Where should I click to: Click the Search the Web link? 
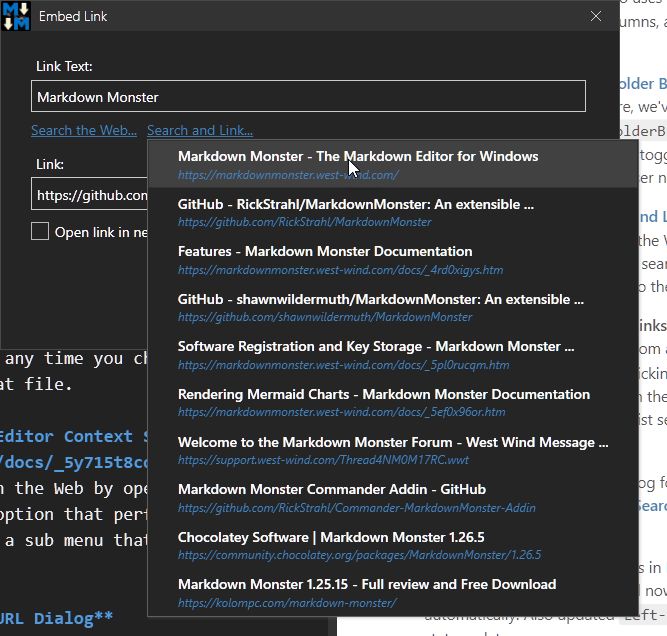pos(84,130)
